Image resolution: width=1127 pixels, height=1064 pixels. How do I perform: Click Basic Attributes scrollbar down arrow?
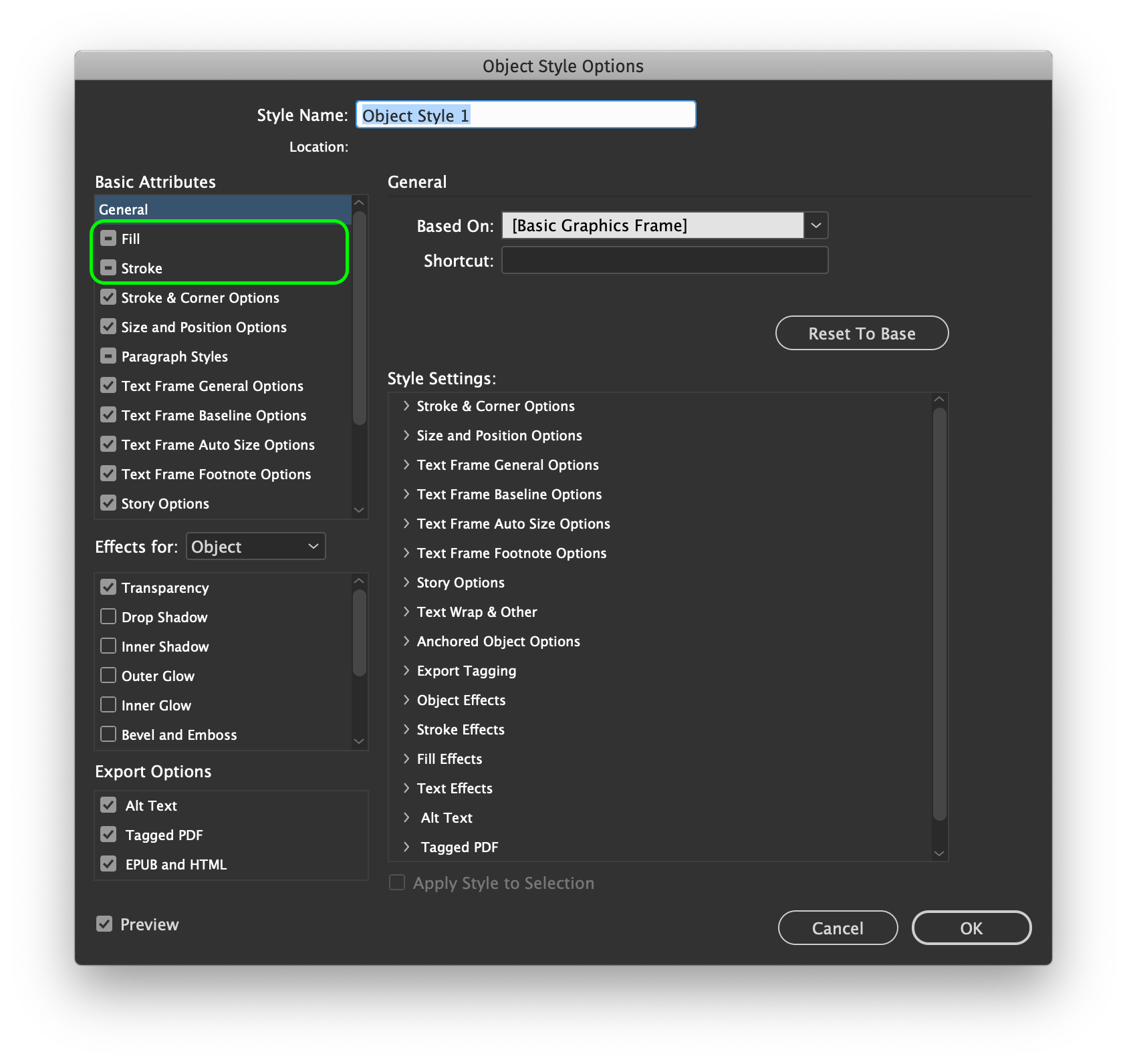tap(359, 510)
